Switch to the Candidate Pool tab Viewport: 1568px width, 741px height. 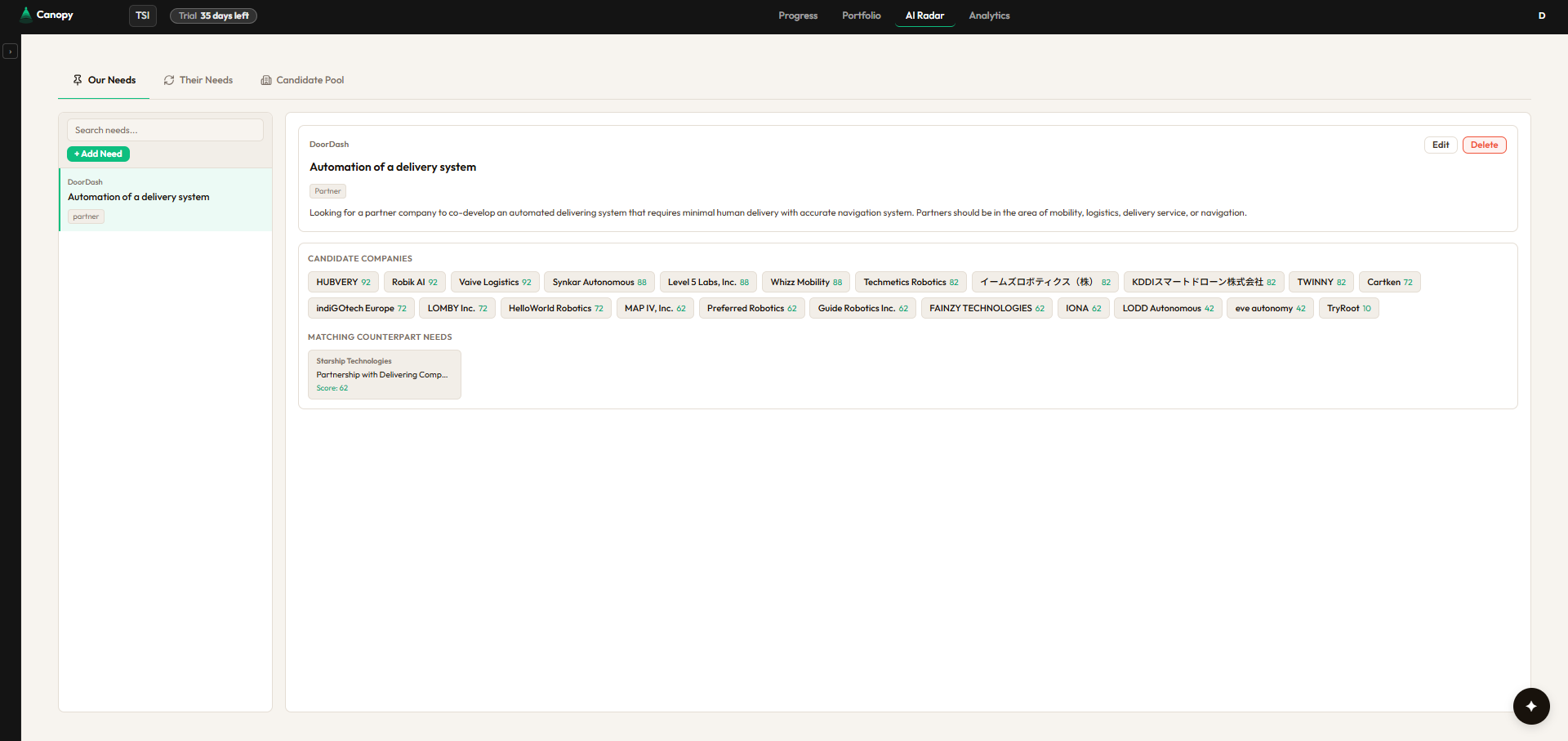(302, 80)
